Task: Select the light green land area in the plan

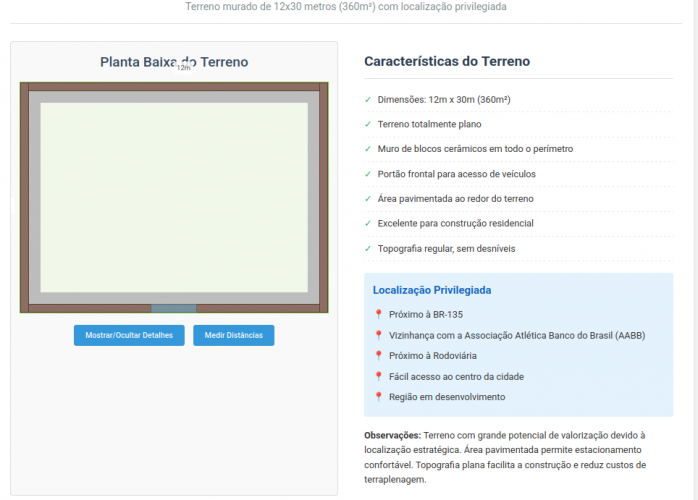Action: (174, 196)
